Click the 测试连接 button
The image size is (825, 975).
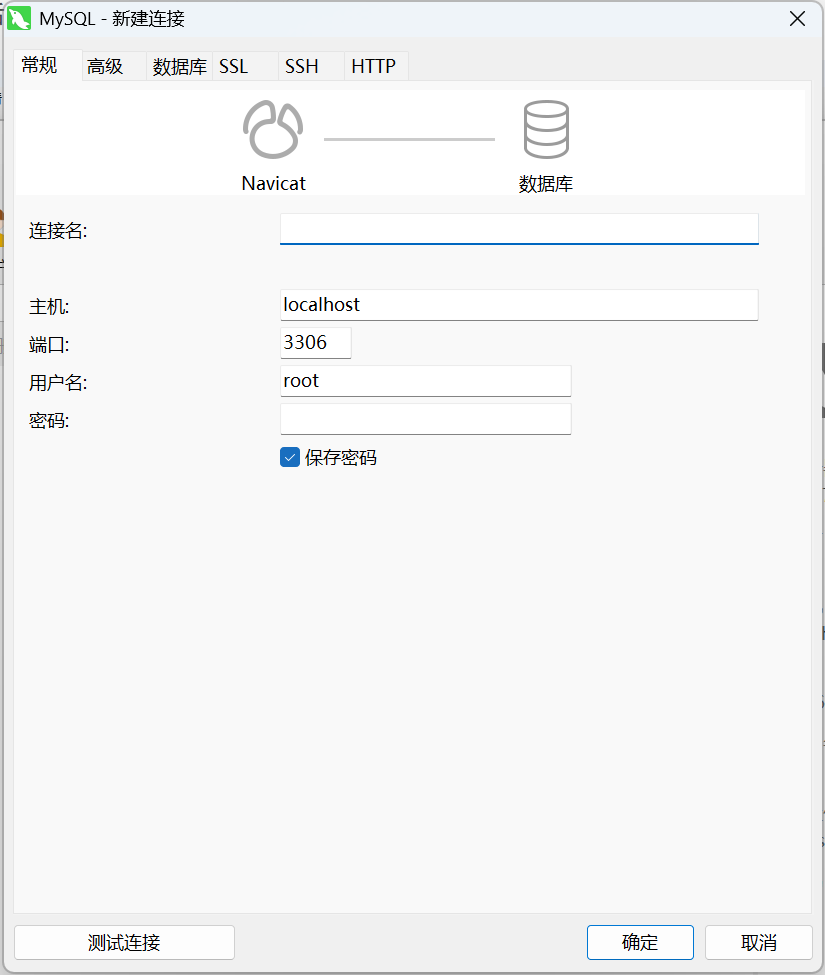click(124, 942)
